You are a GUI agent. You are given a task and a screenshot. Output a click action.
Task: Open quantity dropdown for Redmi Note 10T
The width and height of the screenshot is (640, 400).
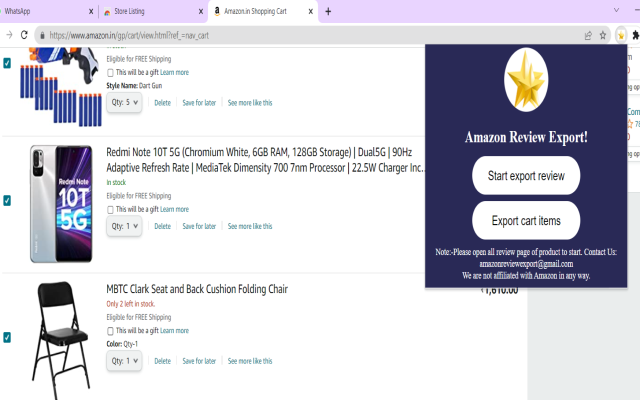[x=124, y=226]
